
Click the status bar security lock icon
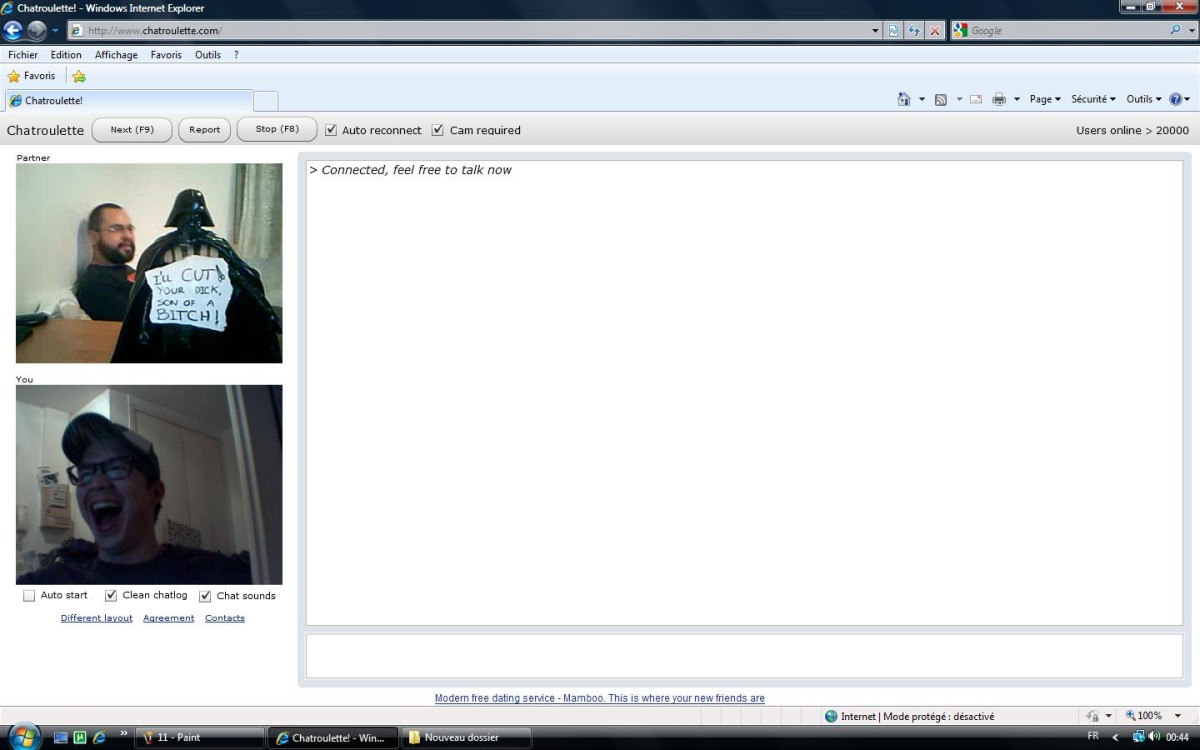coord(1093,716)
